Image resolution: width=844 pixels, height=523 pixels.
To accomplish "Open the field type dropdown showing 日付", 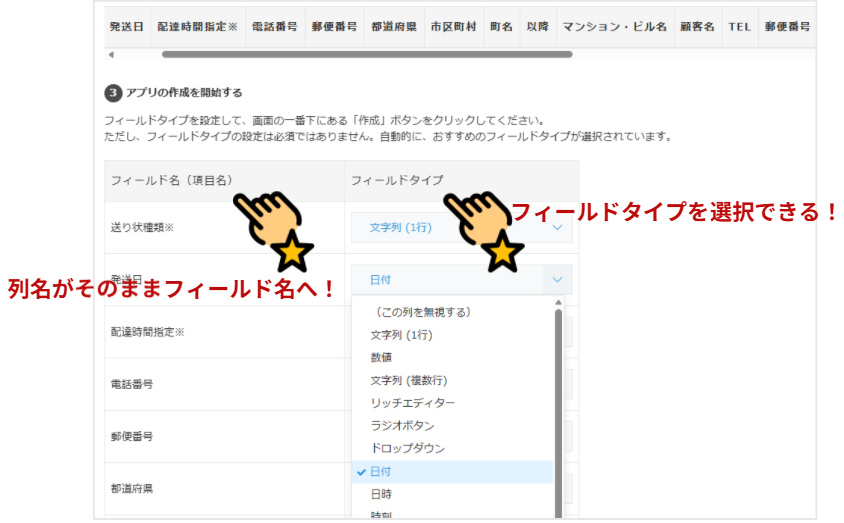I will [x=461, y=280].
